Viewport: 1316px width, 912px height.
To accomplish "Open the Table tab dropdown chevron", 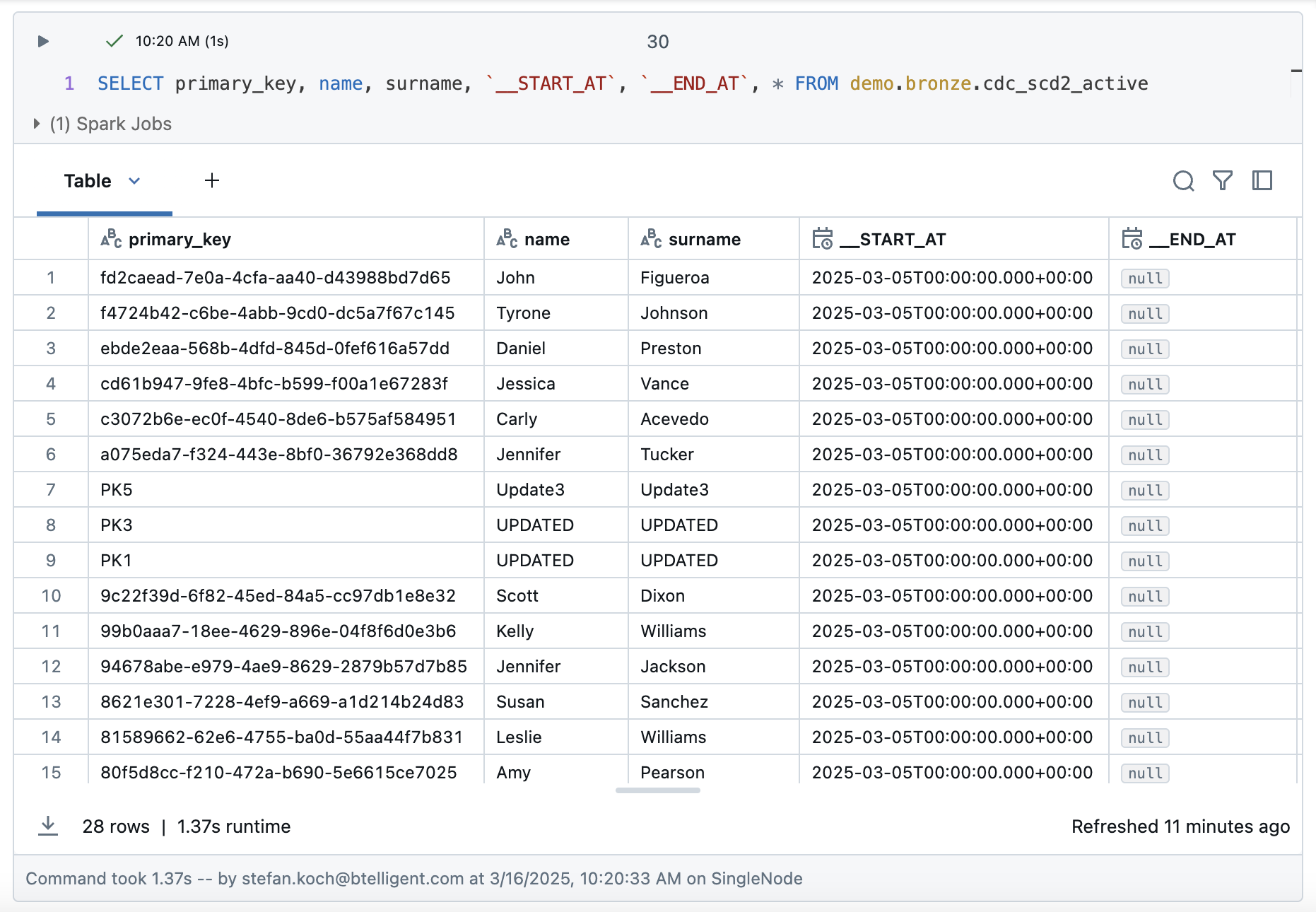I will 134,181.
